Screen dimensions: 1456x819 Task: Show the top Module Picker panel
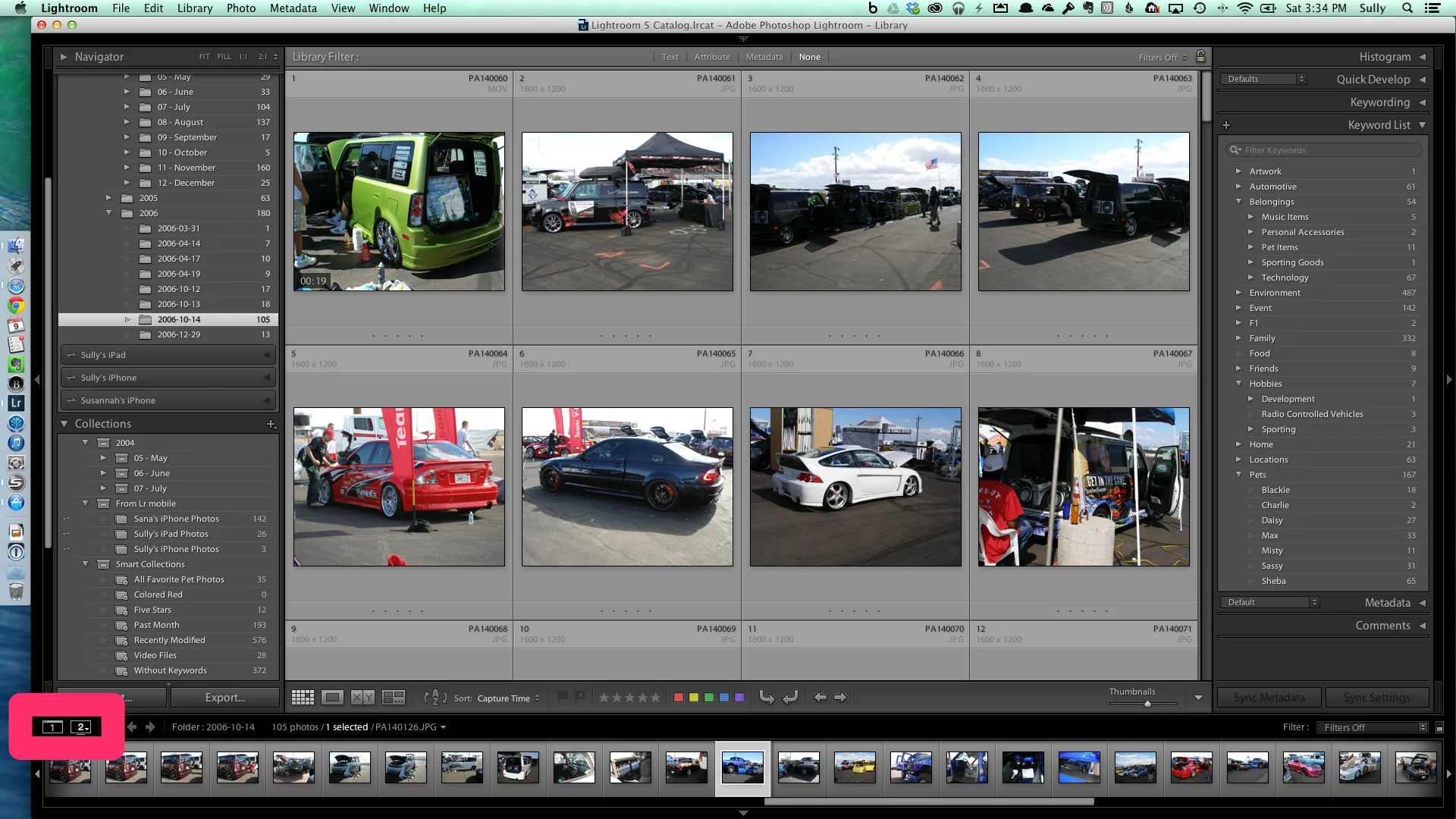(x=743, y=38)
